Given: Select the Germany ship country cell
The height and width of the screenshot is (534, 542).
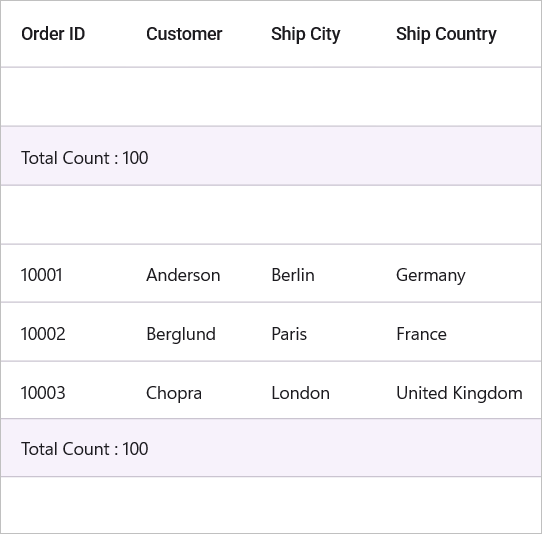Looking at the screenshot, I should point(458,273).
